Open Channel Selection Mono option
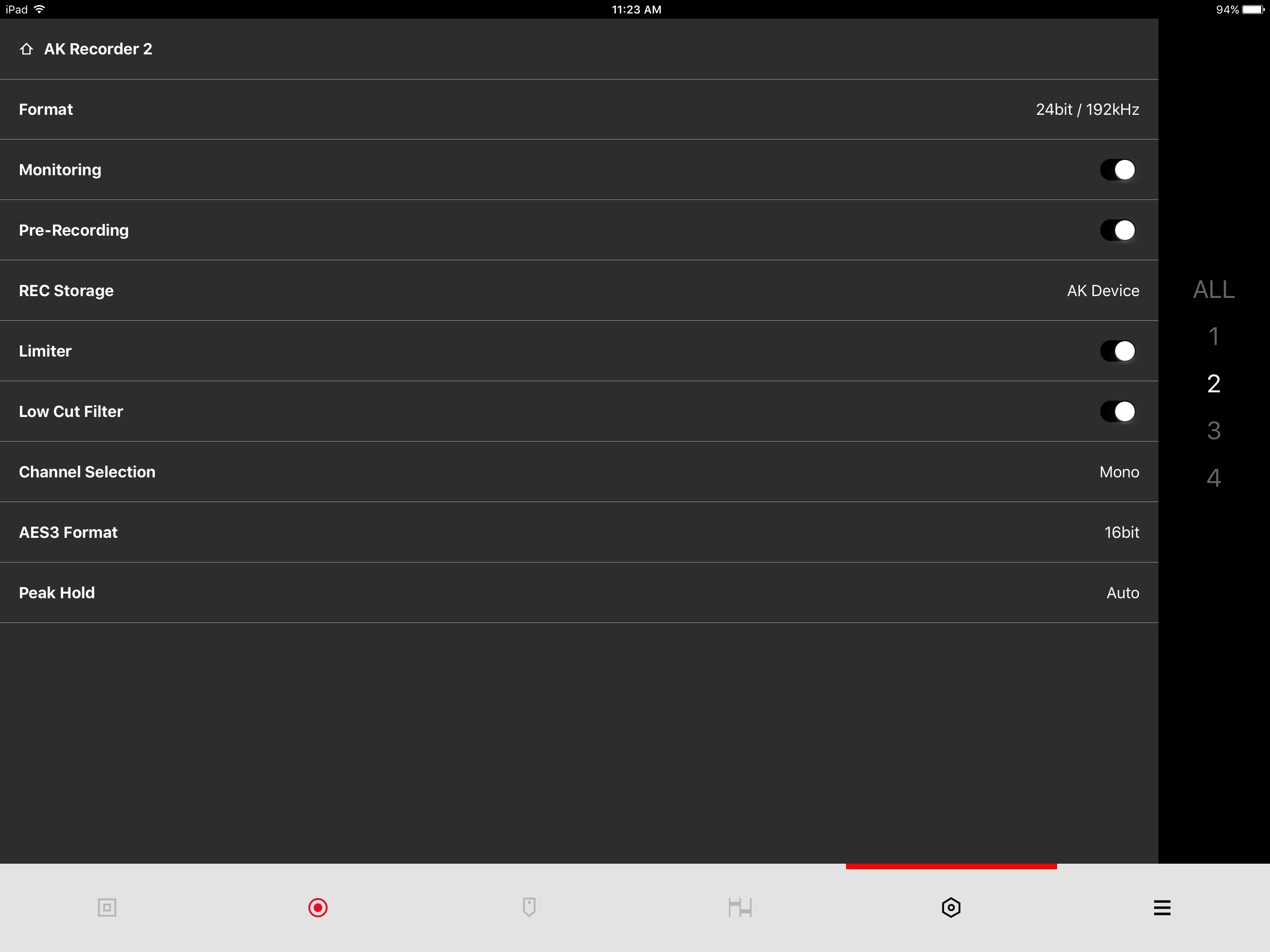This screenshot has height=952, width=1270. (x=579, y=472)
